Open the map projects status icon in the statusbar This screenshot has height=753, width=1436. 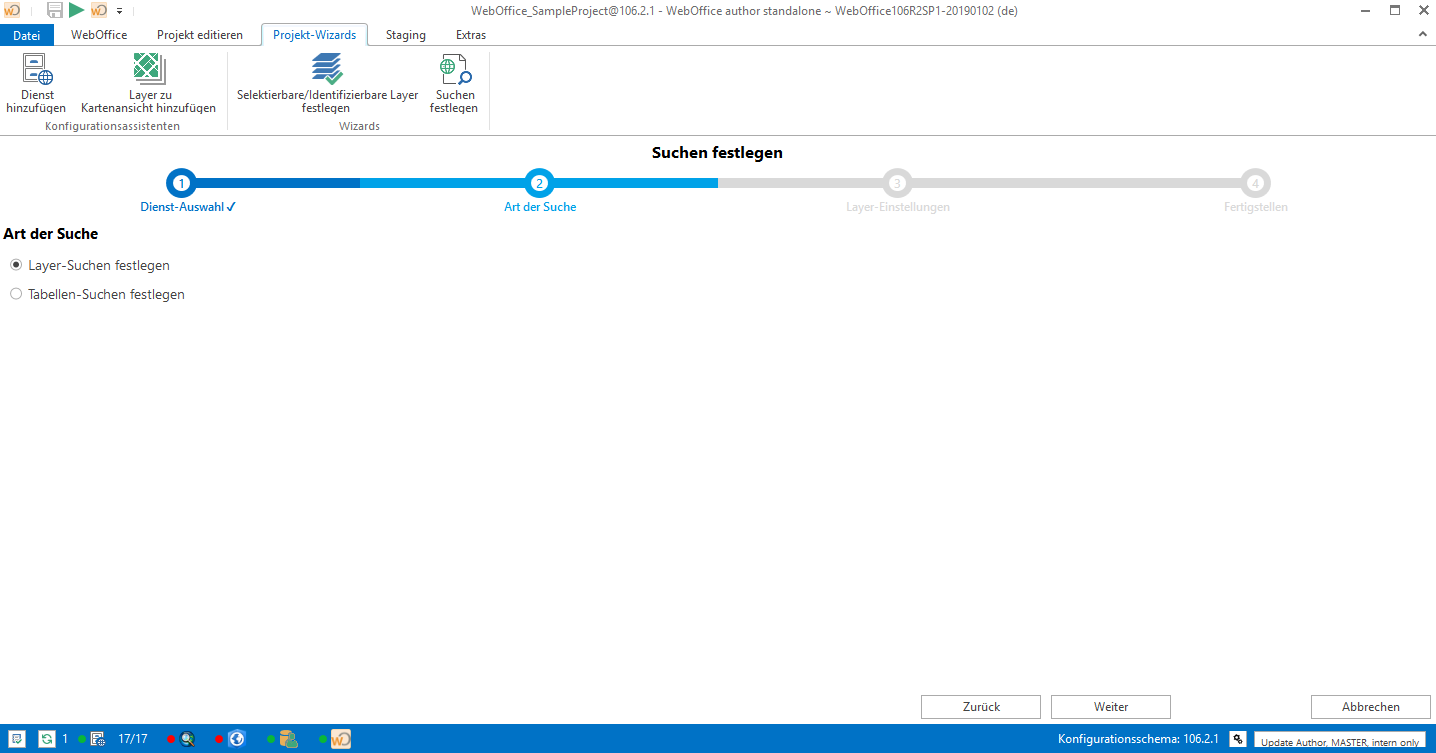coord(97,739)
